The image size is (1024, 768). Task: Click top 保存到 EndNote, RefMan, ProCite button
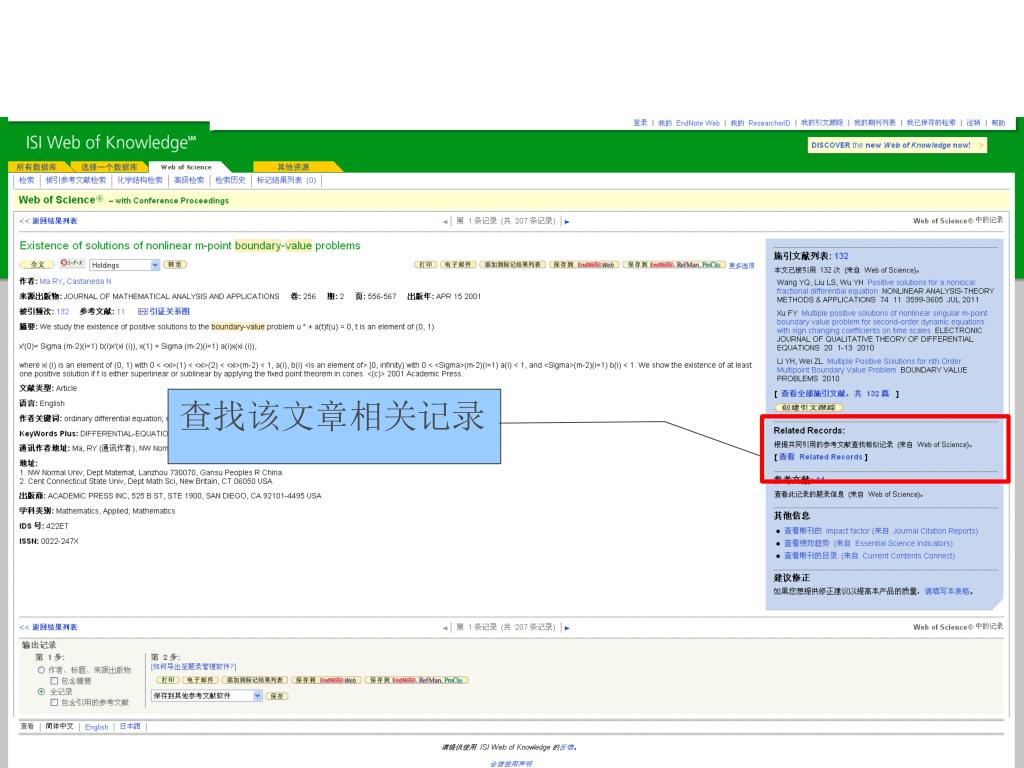(x=674, y=264)
